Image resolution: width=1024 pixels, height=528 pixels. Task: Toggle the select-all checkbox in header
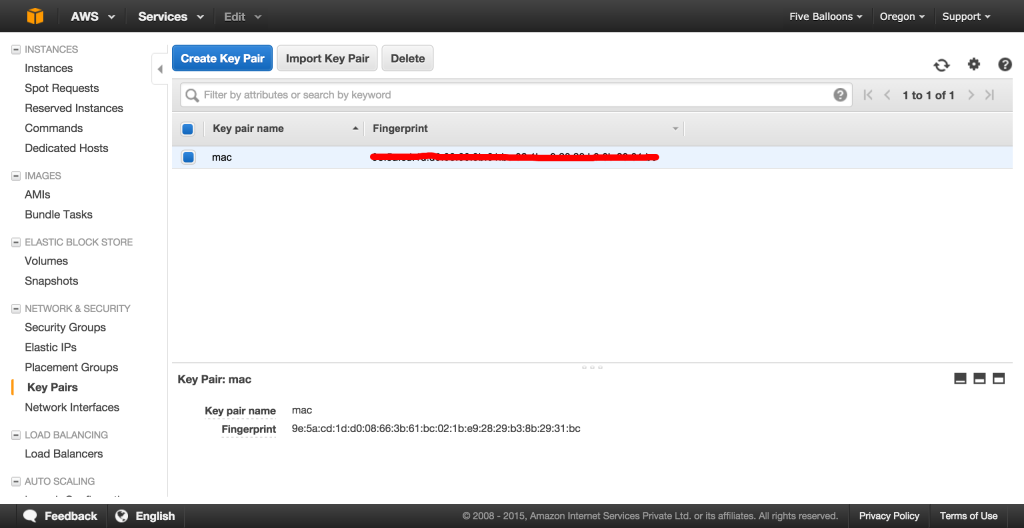click(187, 129)
